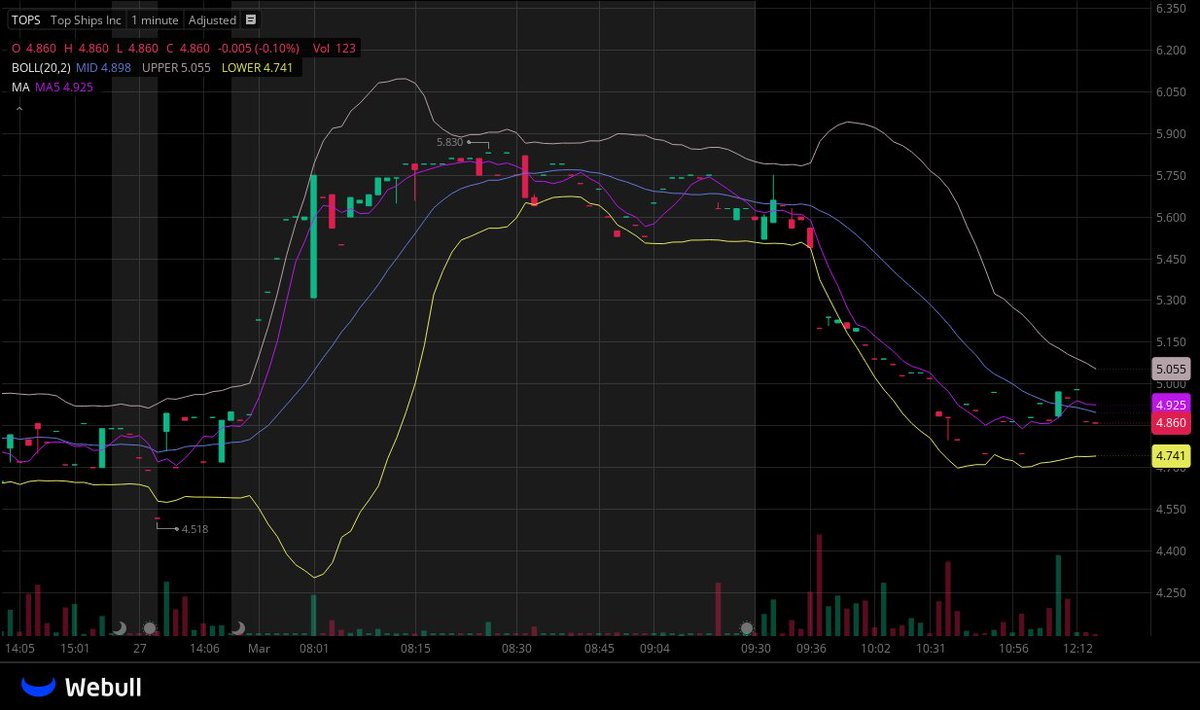The height and width of the screenshot is (710, 1200).
Task: Click the UPPER 5.055 Bollinger value
Action: click(x=178, y=68)
